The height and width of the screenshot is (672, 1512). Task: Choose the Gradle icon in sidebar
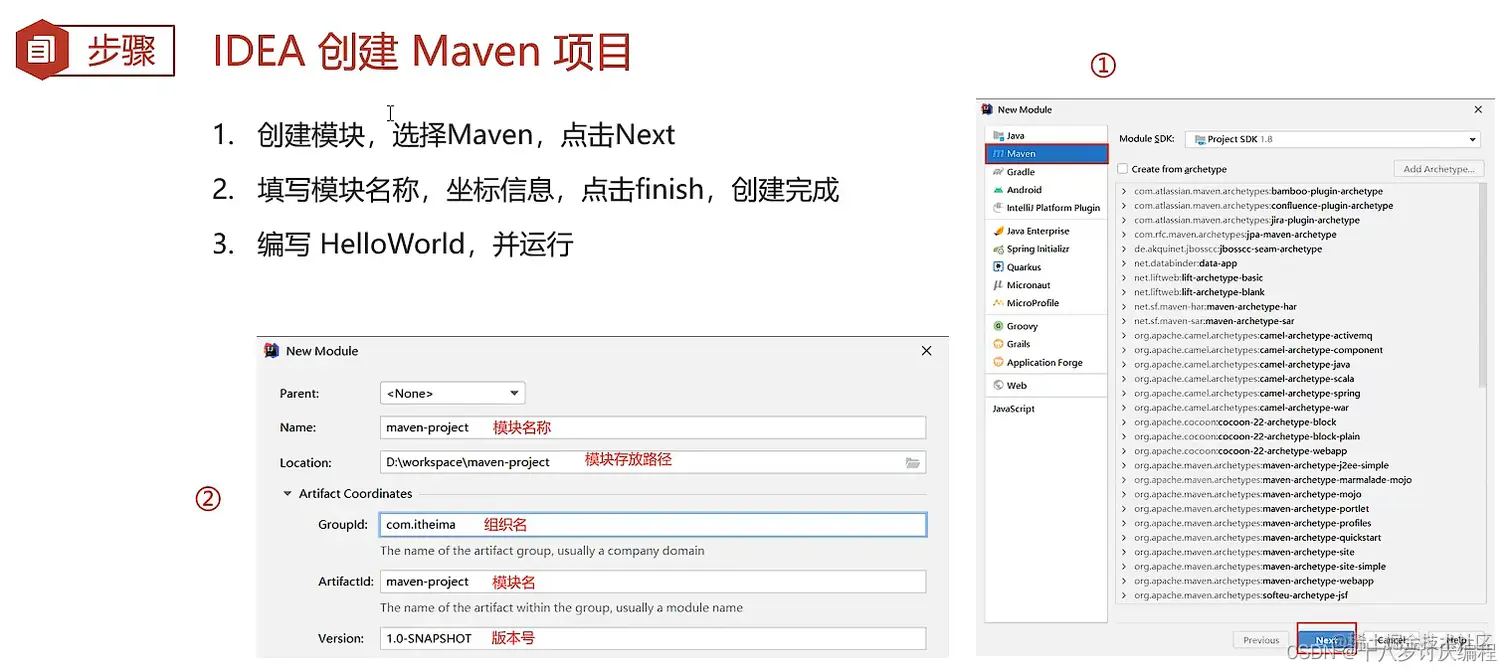pos(998,172)
